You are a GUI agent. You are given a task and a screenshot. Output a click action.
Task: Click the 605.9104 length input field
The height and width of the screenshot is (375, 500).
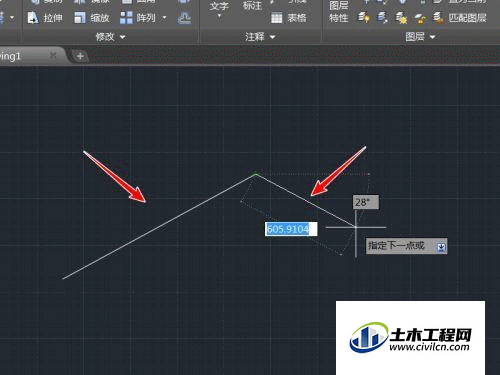(291, 229)
